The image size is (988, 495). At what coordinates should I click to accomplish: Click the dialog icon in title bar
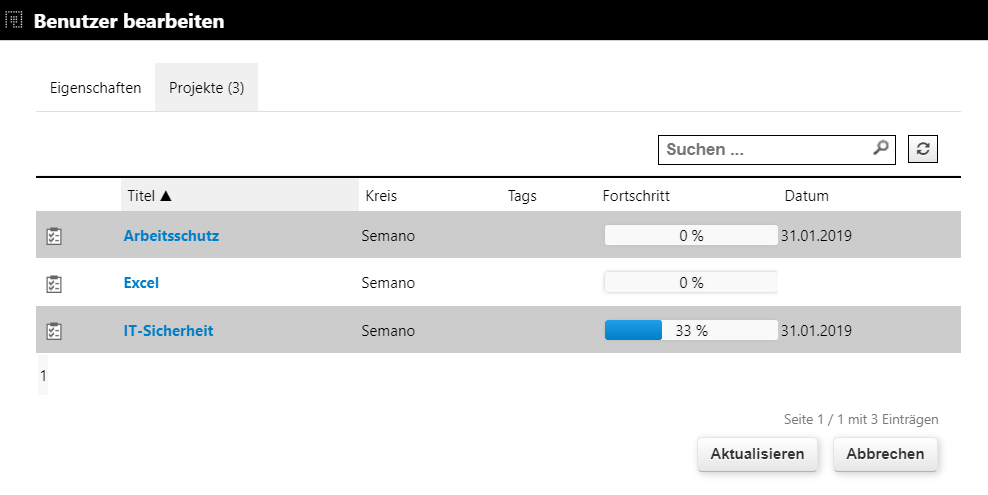[15, 19]
